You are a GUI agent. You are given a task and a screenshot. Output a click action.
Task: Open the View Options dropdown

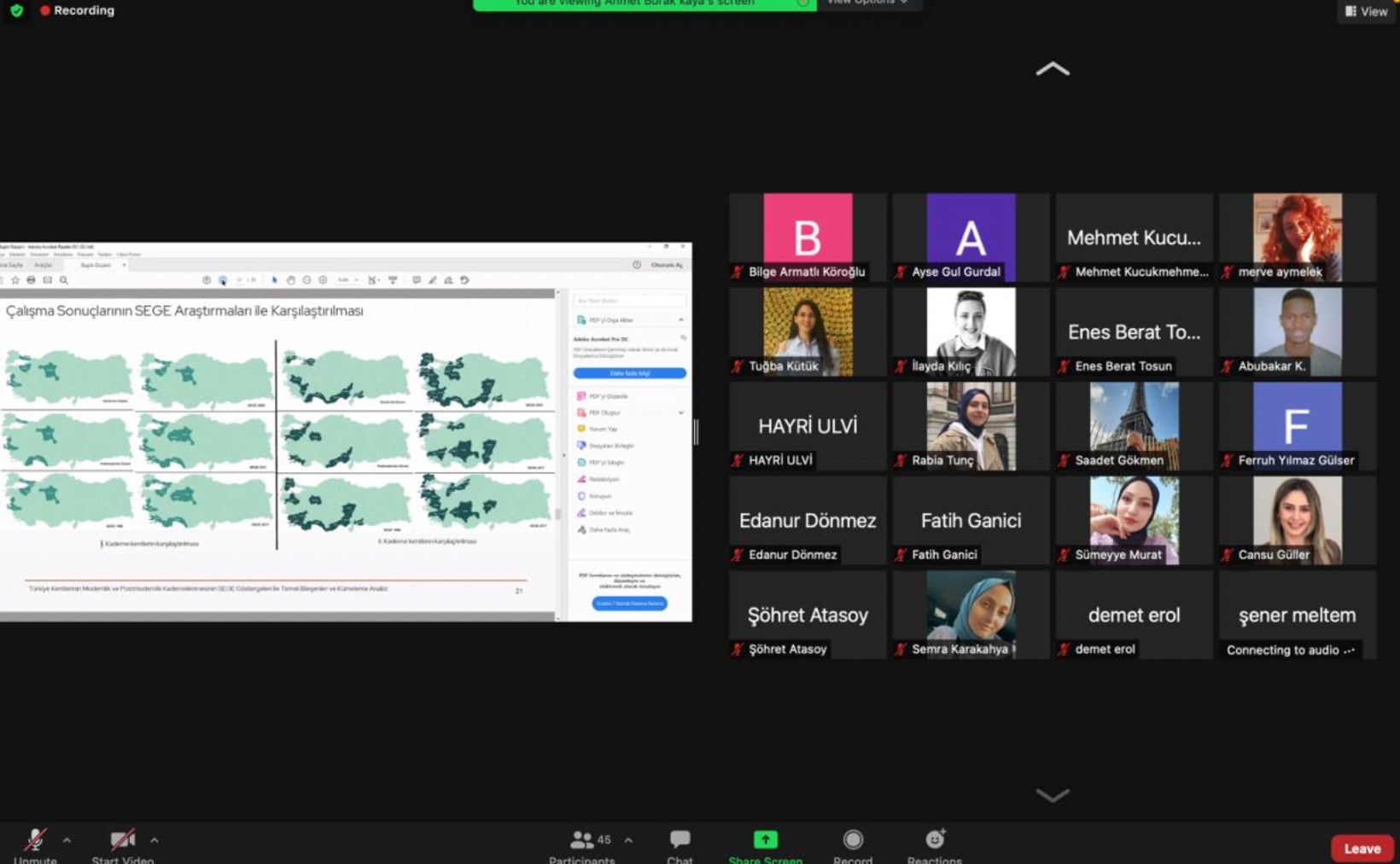(868, 3)
